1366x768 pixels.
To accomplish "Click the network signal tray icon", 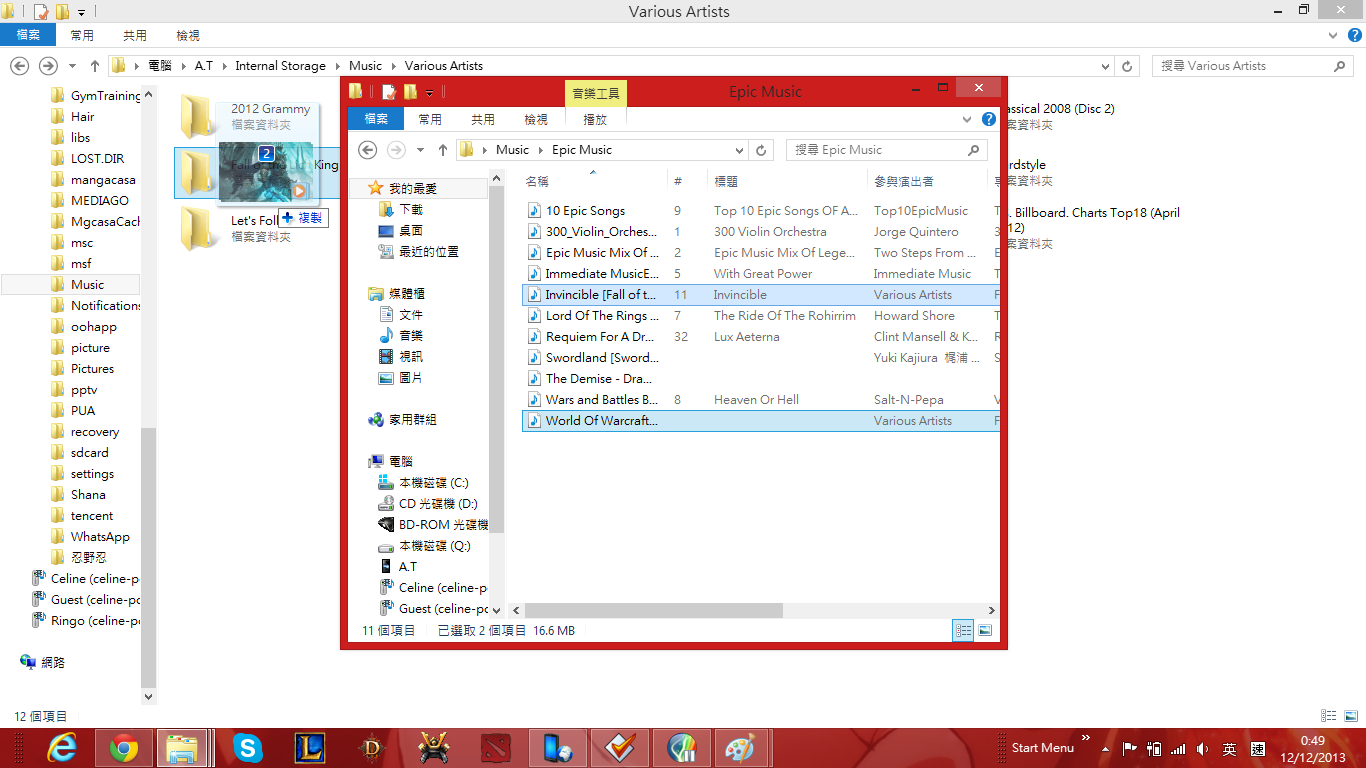I will tap(1178, 748).
